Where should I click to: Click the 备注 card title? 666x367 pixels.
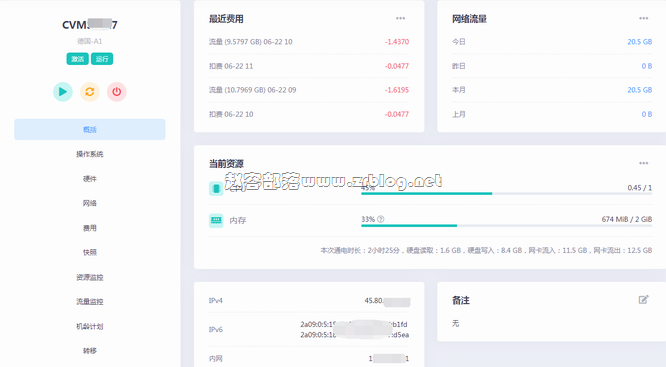pyautogui.click(x=461, y=300)
